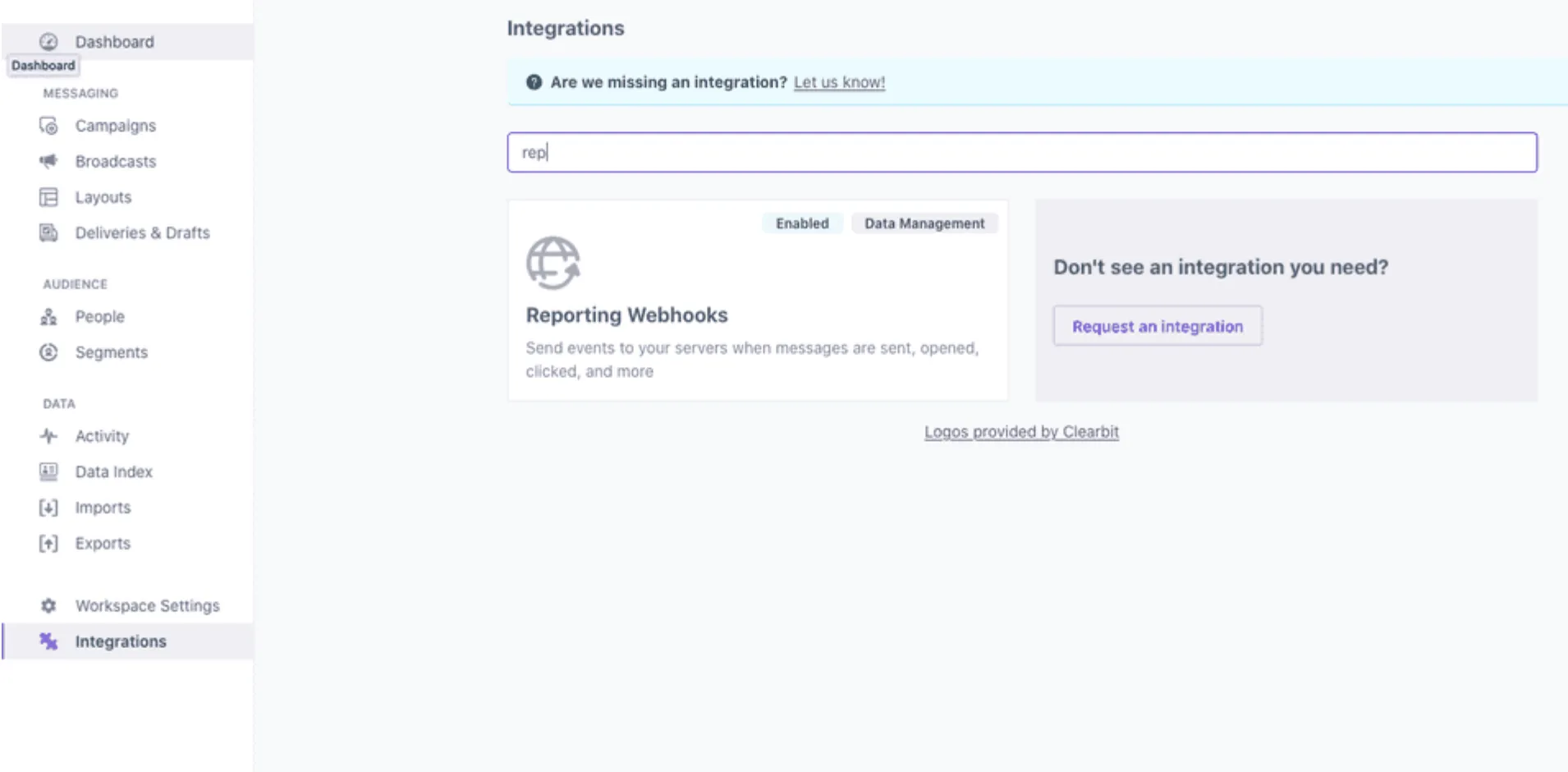
Task: Click the Segments circle icon
Action: [x=48, y=352]
